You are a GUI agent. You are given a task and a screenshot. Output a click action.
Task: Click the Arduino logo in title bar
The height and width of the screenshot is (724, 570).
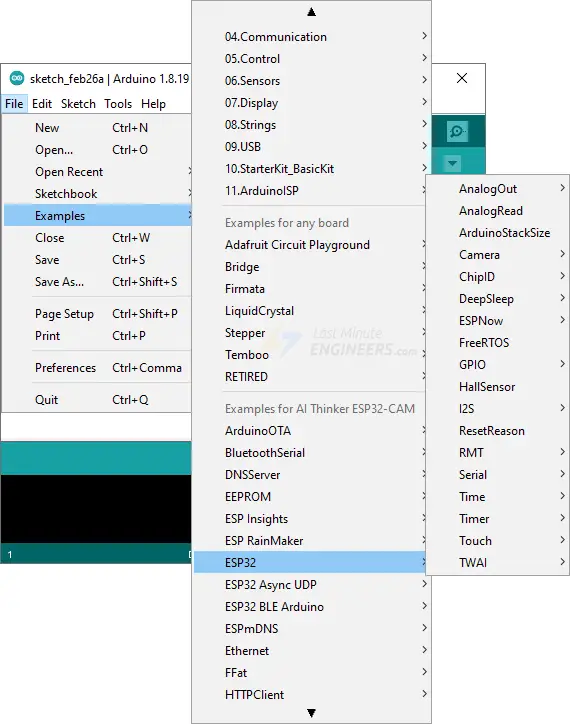click(17, 78)
